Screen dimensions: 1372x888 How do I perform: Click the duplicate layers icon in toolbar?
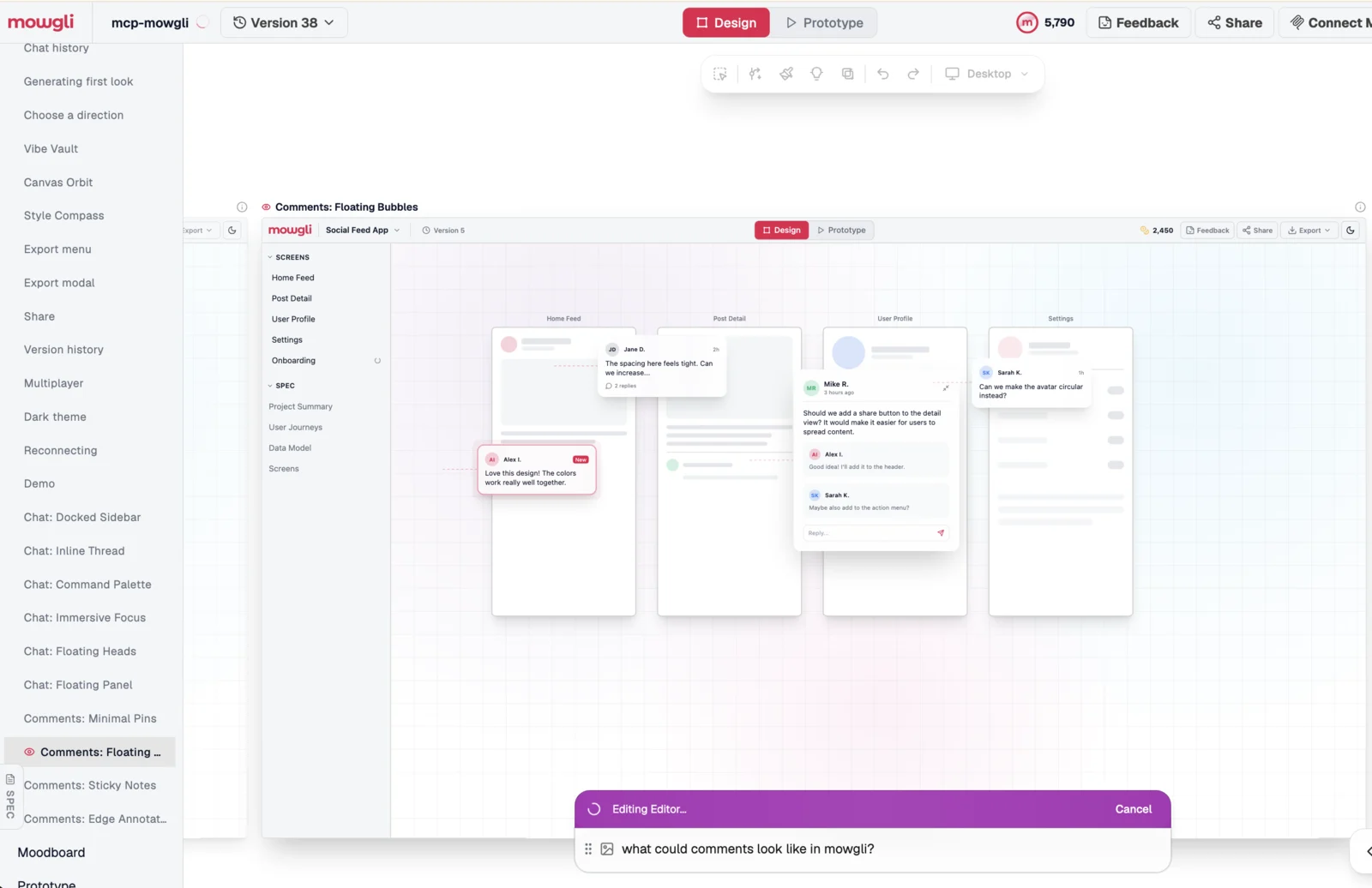847,74
